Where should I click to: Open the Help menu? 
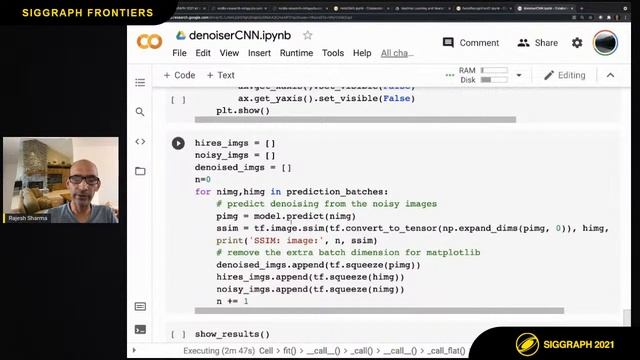(362, 53)
